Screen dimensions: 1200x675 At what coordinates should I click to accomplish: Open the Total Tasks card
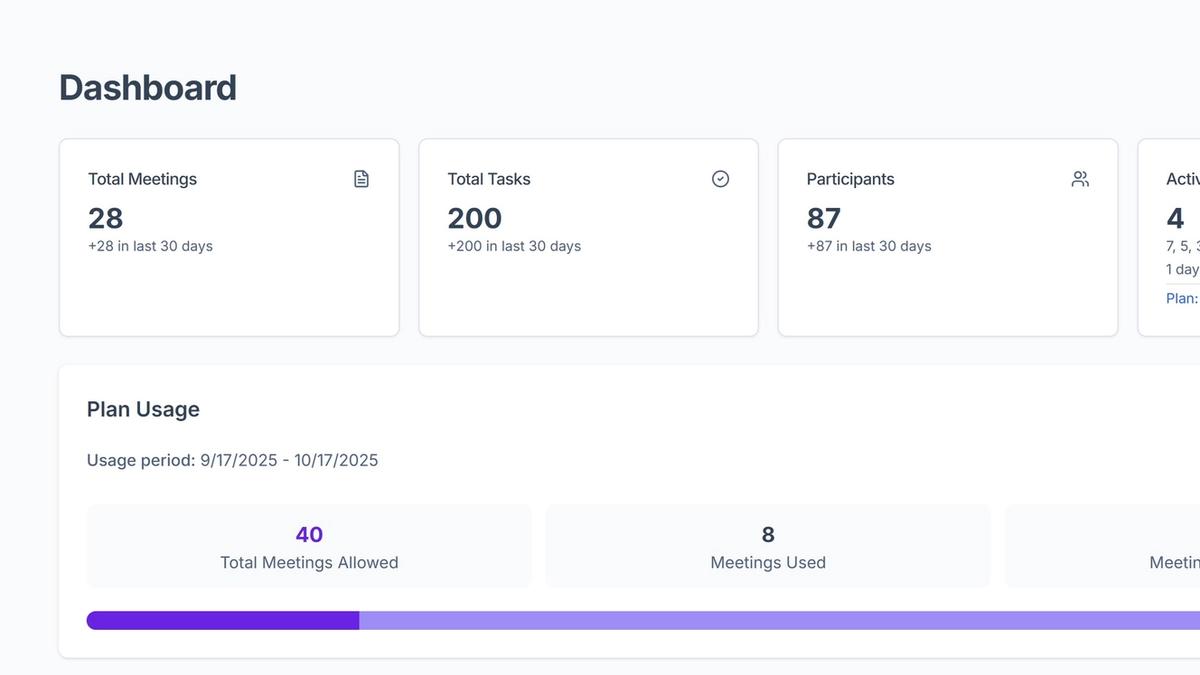point(588,238)
